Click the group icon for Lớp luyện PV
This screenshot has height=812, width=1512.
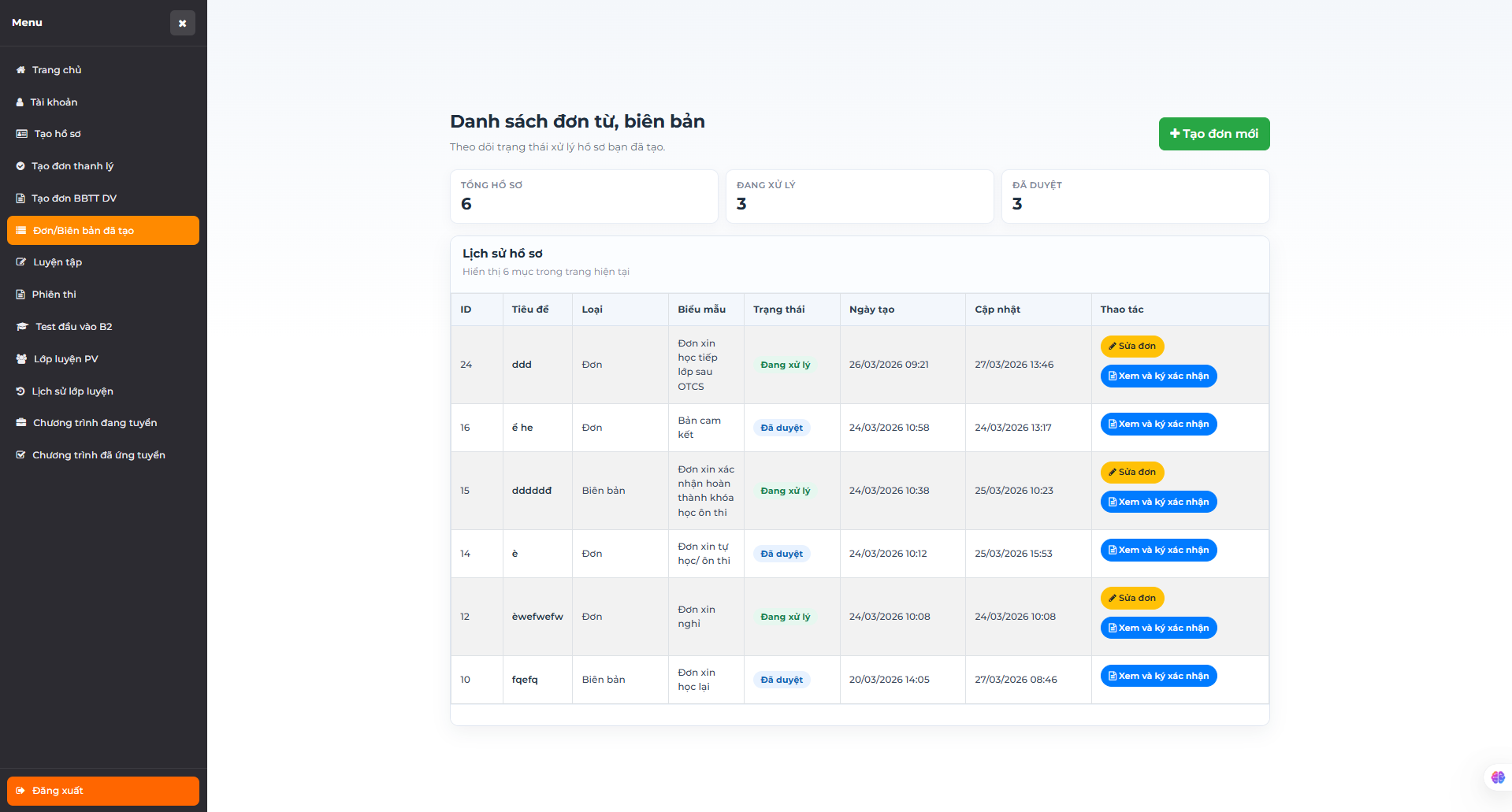click(22, 359)
